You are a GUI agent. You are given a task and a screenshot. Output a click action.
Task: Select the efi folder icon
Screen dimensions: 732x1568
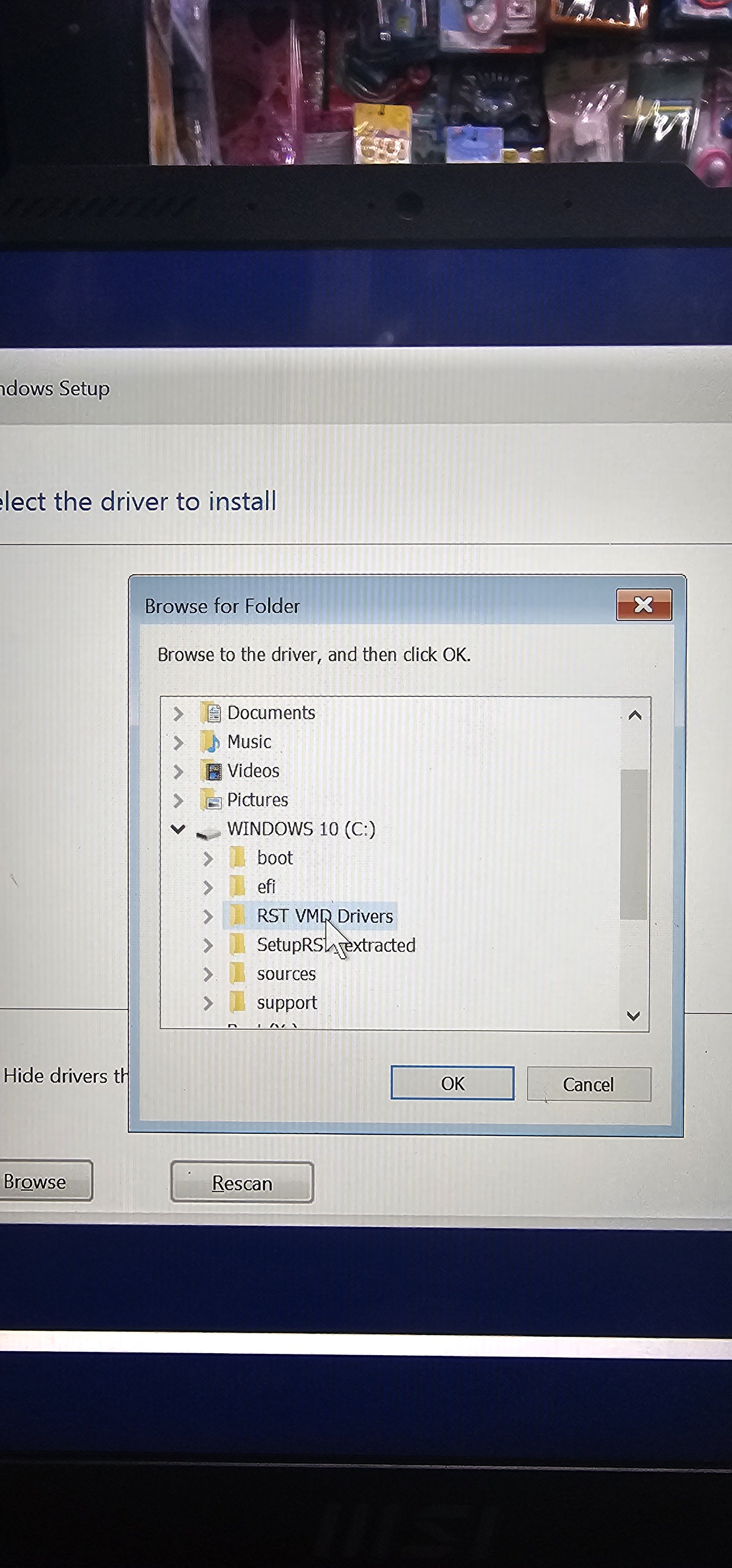click(238, 887)
